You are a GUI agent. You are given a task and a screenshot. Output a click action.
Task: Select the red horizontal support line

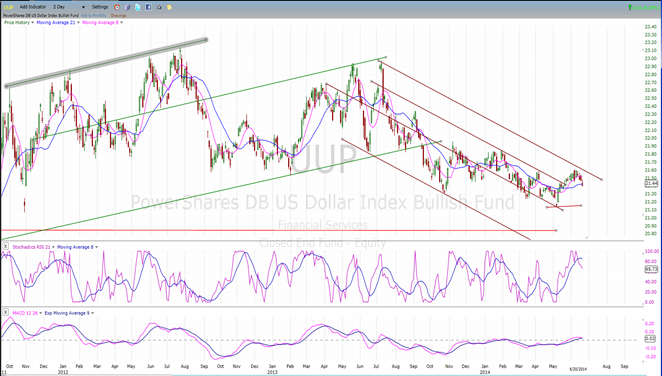click(279, 230)
